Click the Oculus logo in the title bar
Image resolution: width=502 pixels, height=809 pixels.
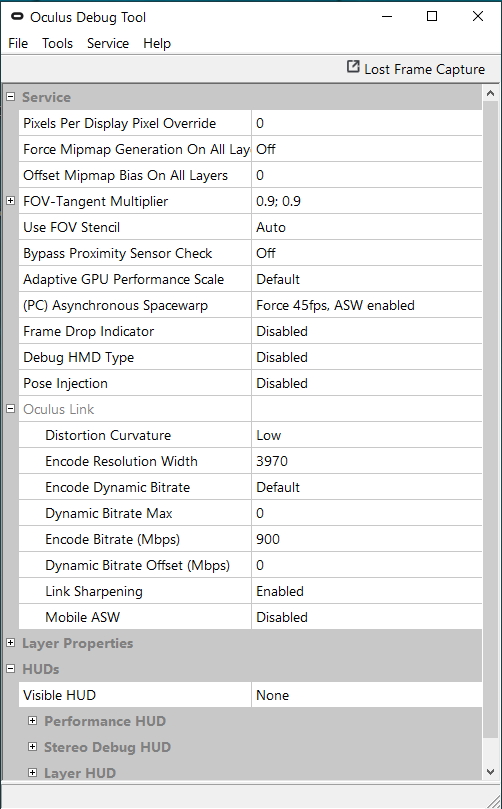coord(17,17)
